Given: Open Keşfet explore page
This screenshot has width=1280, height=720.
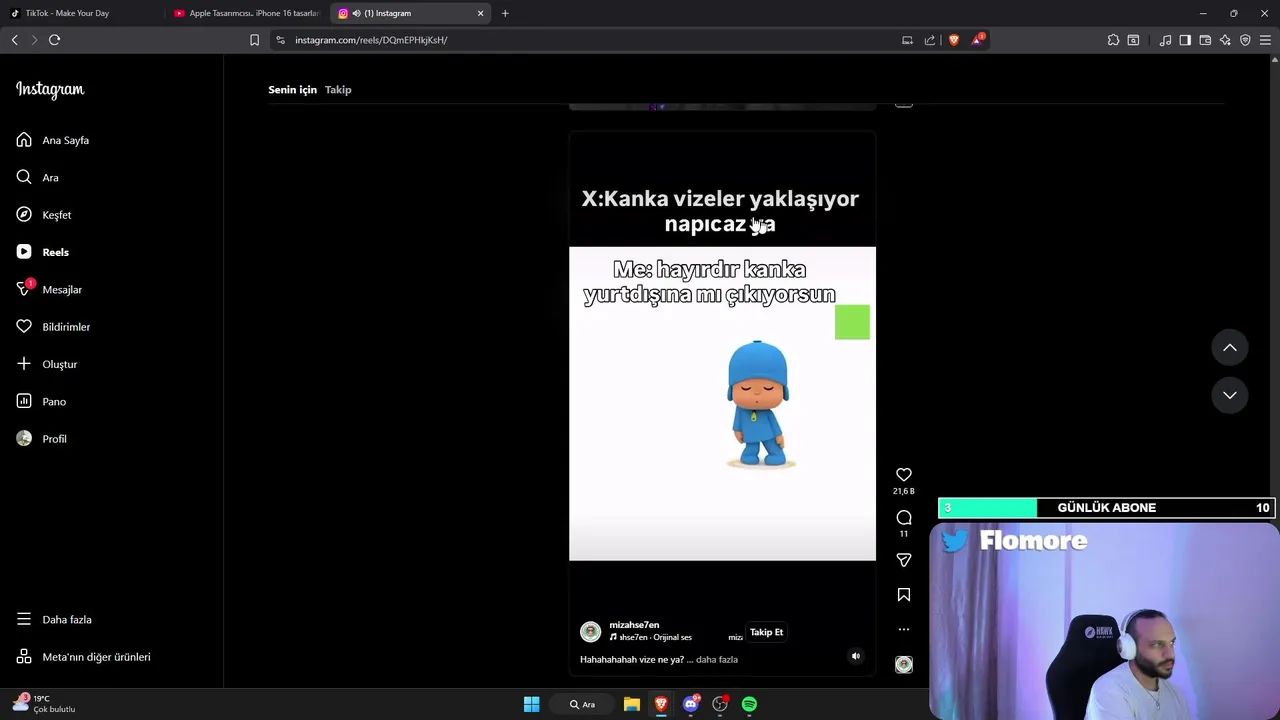Looking at the screenshot, I should [x=44, y=215].
